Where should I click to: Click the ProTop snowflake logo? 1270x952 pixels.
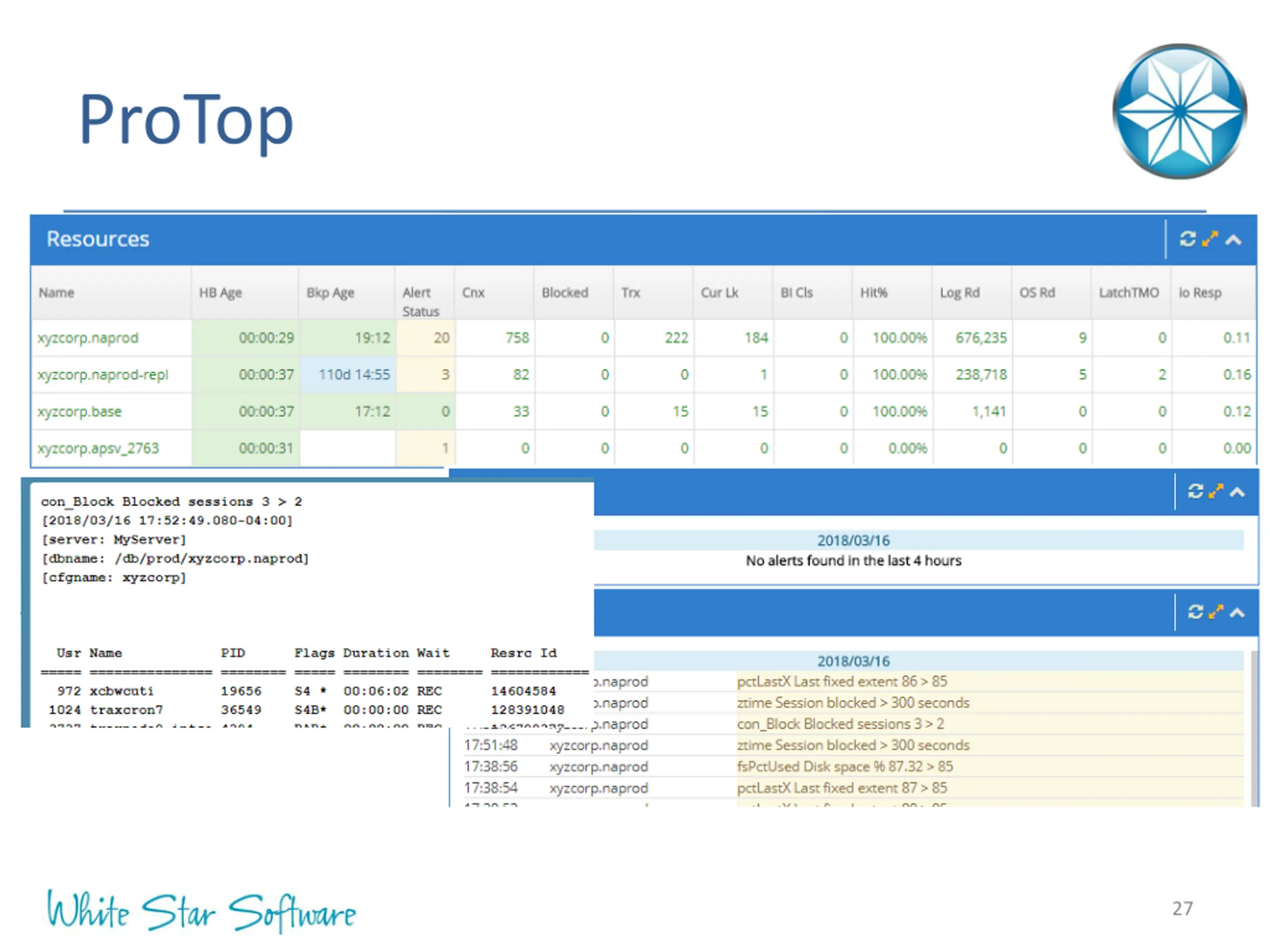tap(1179, 112)
